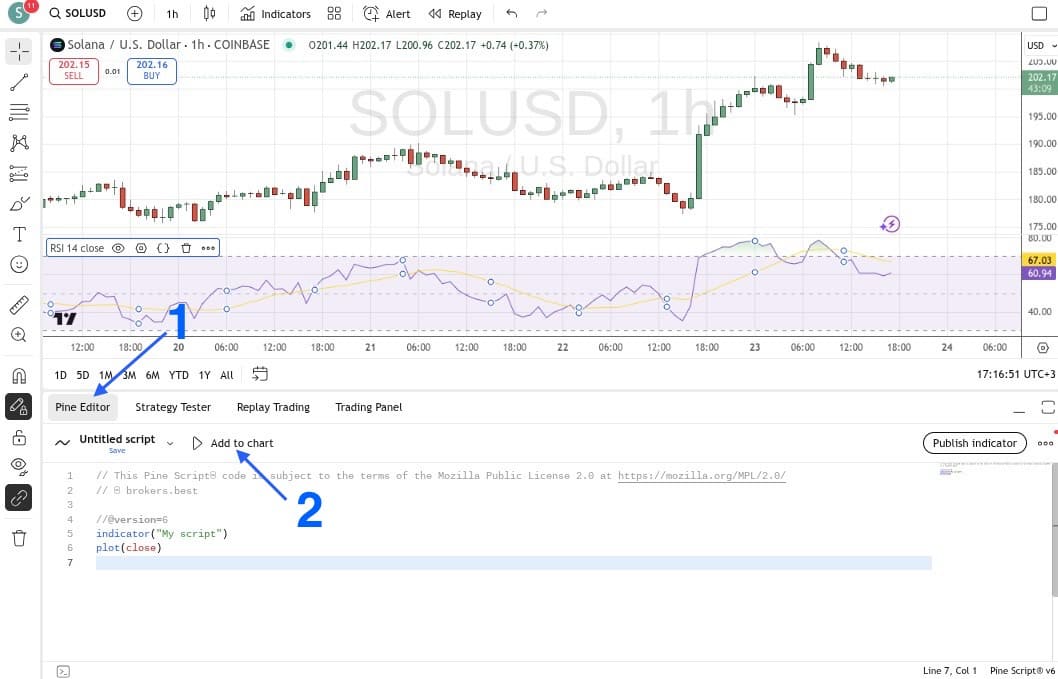Toggle lock all drawing tools
1058x679 pixels.
click(19, 437)
